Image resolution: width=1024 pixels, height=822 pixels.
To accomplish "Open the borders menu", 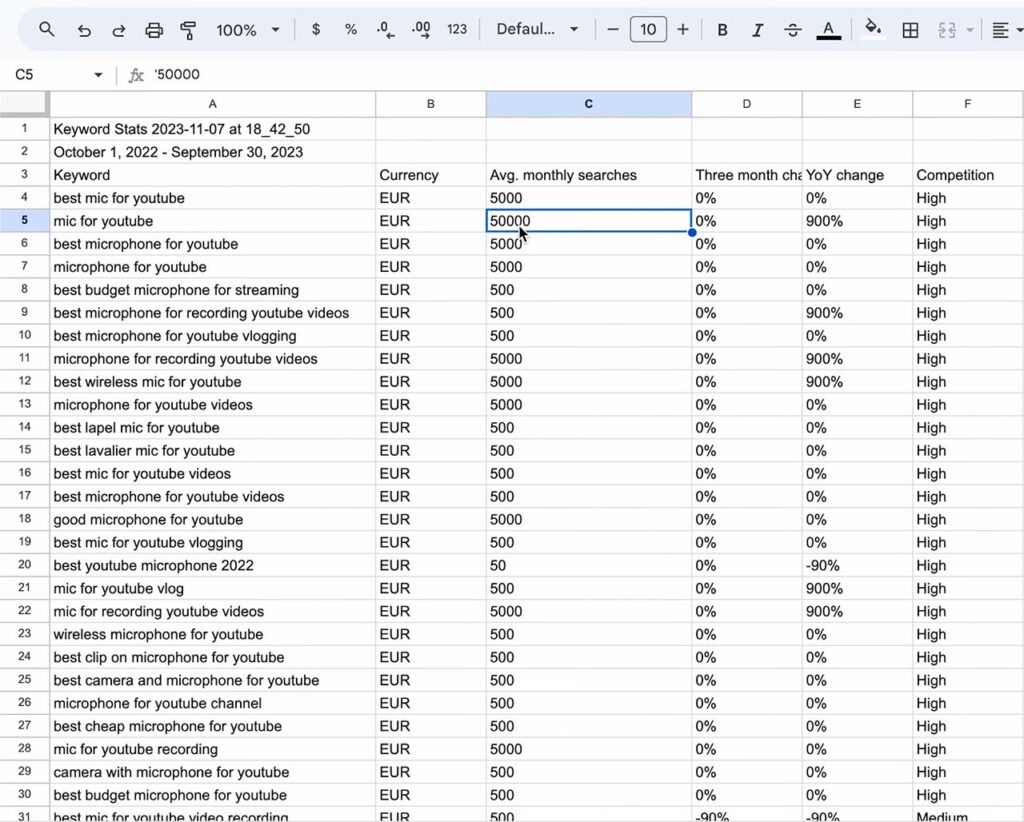I will pyautogui.click(x=910, y=30).
